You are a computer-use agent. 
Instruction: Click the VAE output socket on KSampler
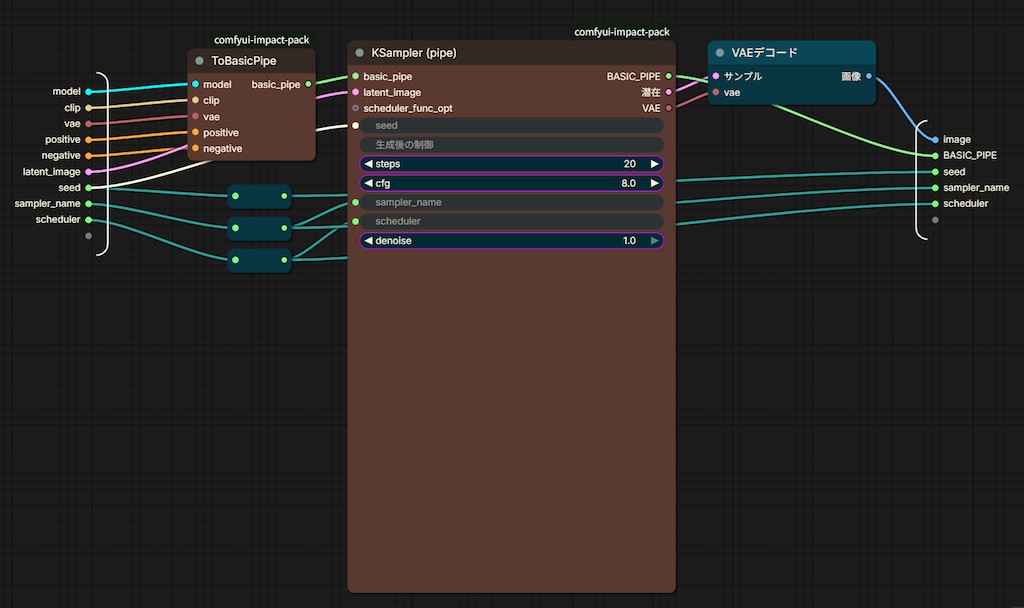coord(669,108)
